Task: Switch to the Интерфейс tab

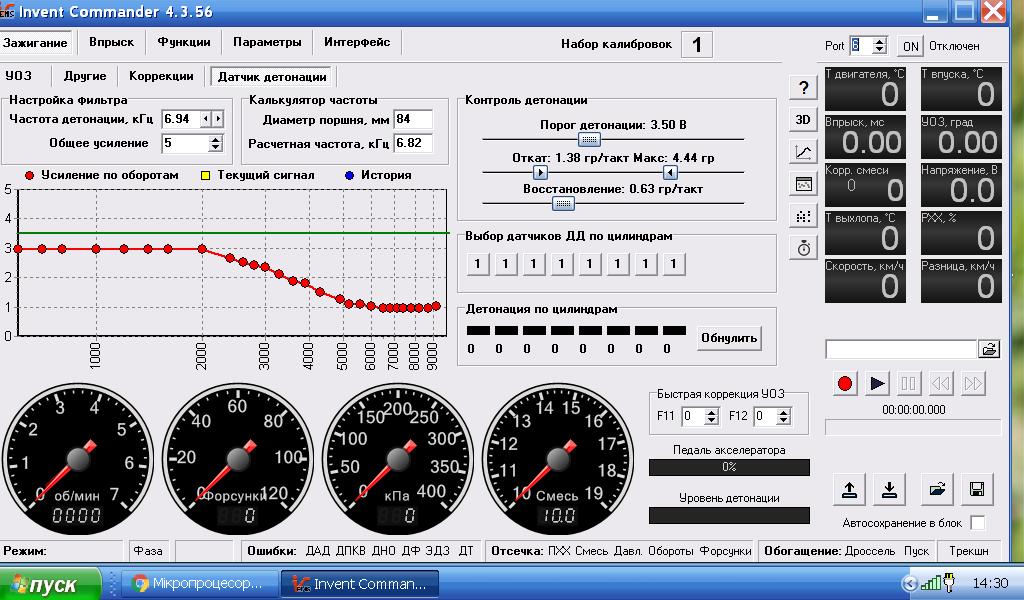Action: tap(357, 42)
